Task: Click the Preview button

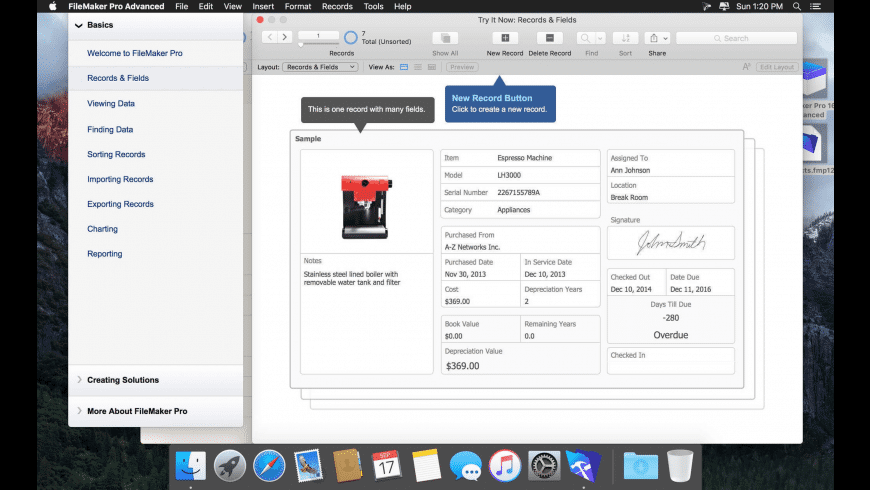Action: coord(462,67)
